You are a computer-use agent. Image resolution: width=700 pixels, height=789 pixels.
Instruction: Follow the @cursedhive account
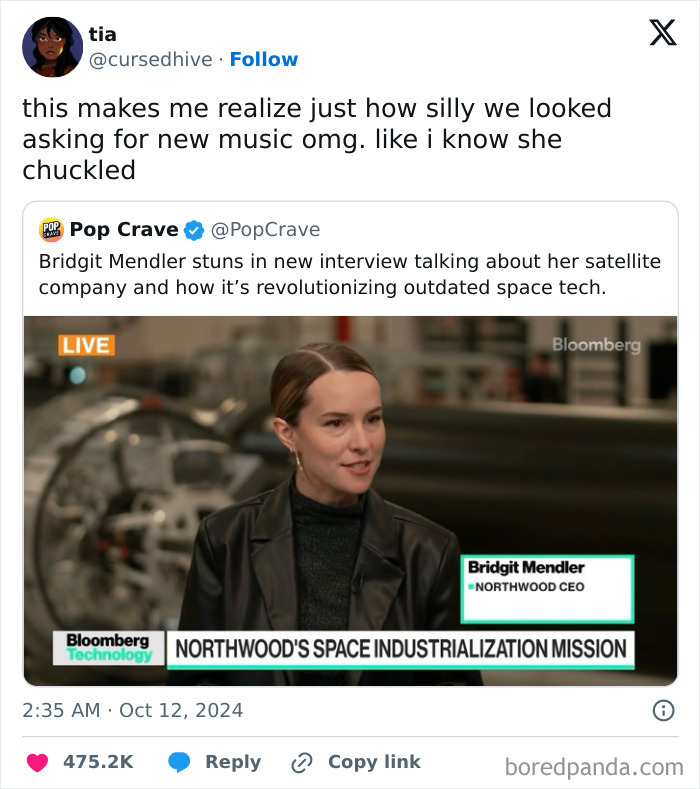click(263, 59)
